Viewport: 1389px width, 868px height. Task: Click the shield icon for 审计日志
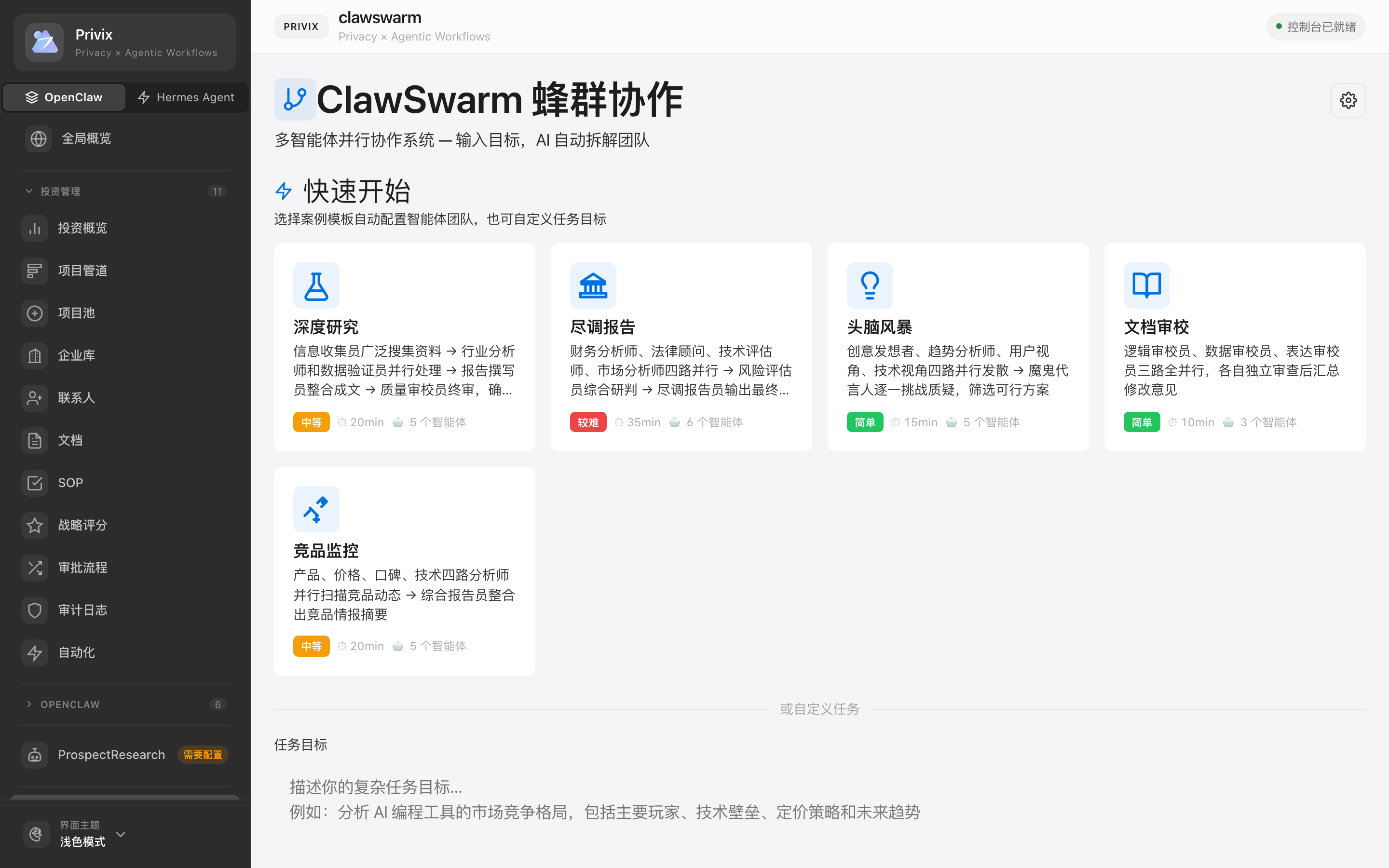[x=34, y=610]
